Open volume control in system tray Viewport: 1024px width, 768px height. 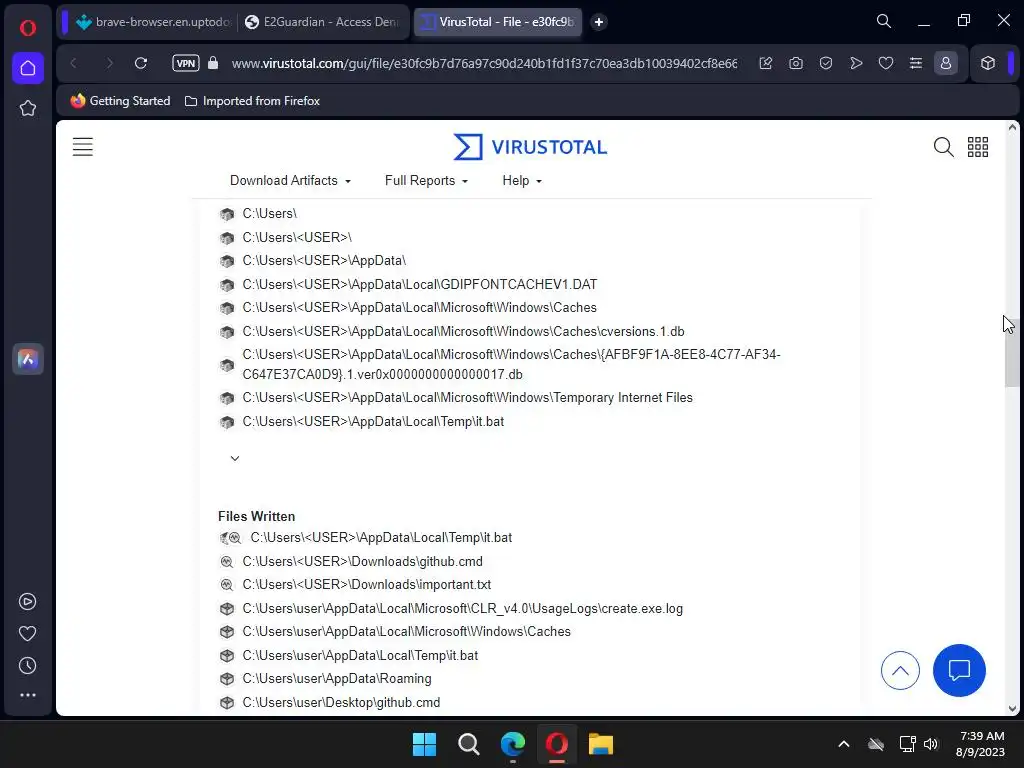click(x=931, y=744)
